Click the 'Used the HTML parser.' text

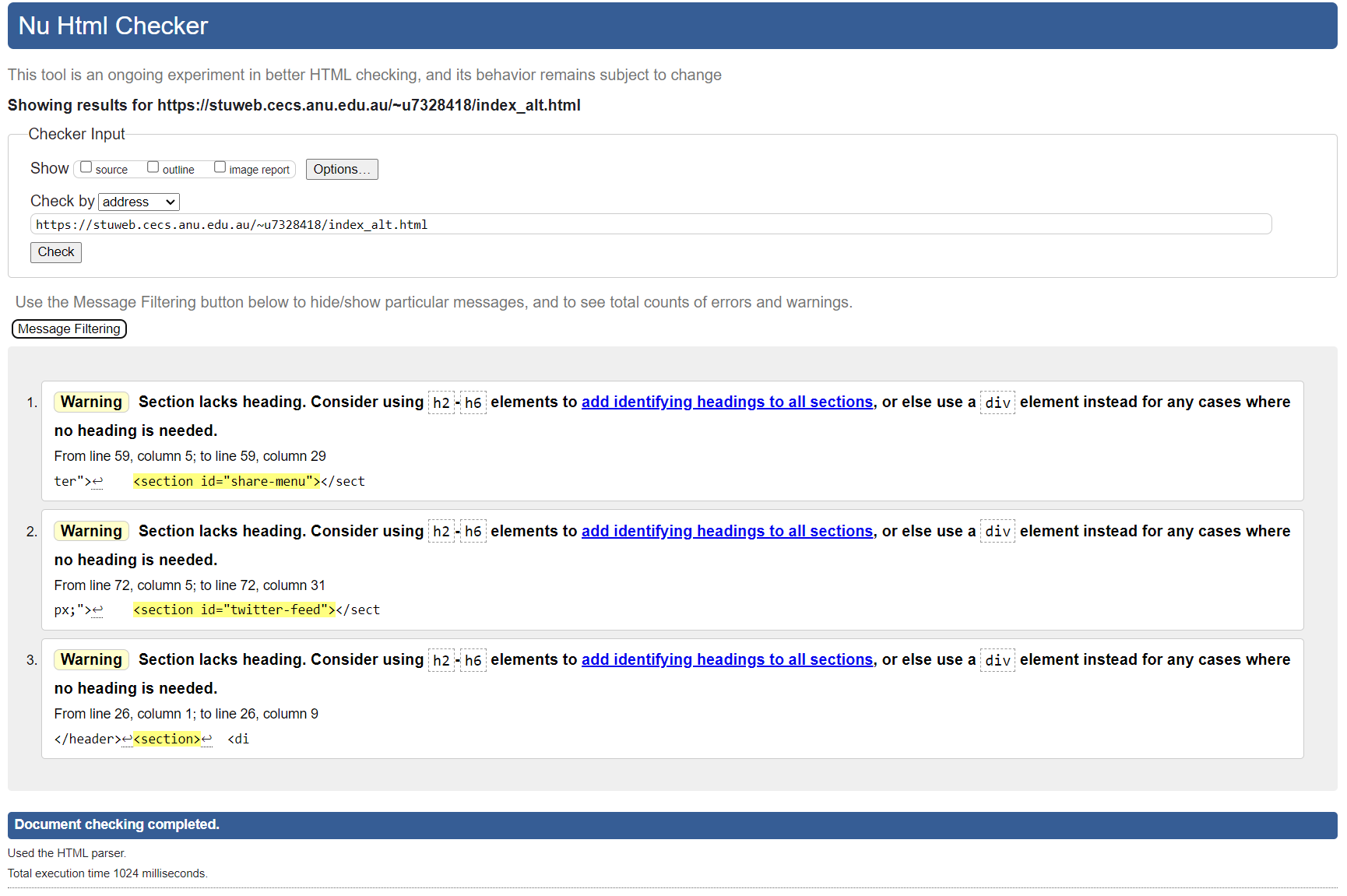coord(67,853)
